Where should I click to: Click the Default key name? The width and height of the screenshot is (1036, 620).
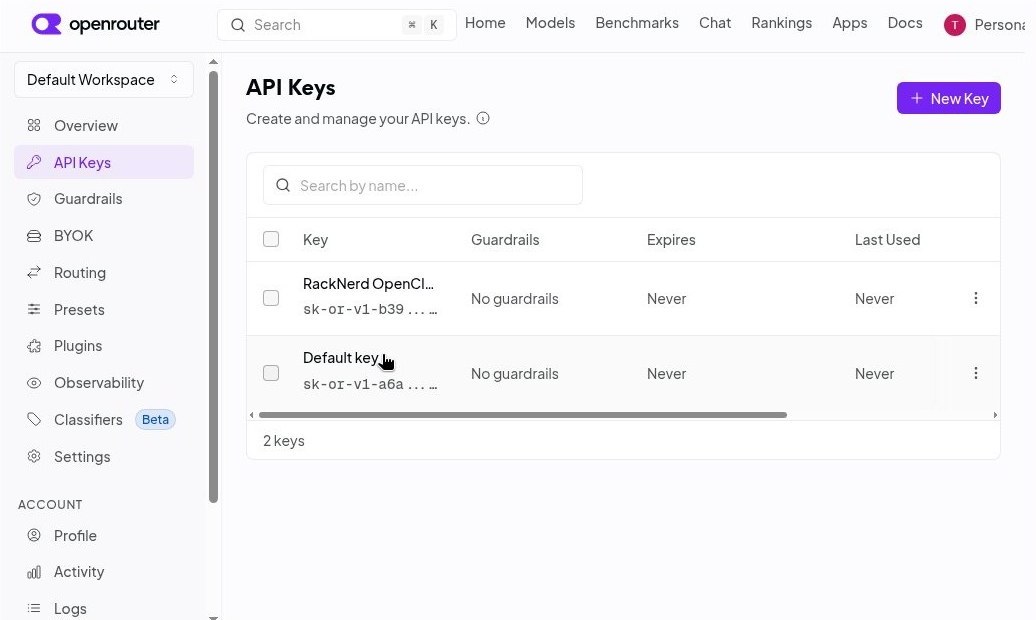tap(340, 358)
